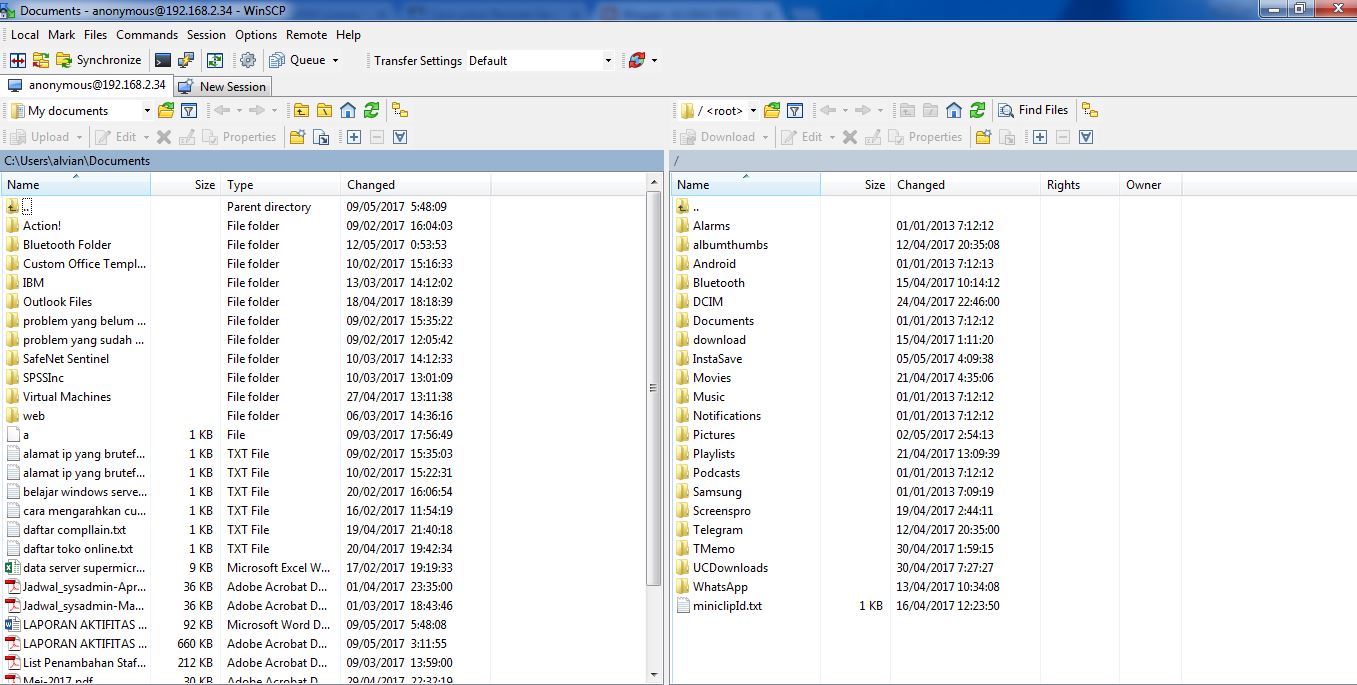This screenshot has height=685, width=1357.
Task: Open Preferences via the gear icon
Action: (x=248, y=60)
